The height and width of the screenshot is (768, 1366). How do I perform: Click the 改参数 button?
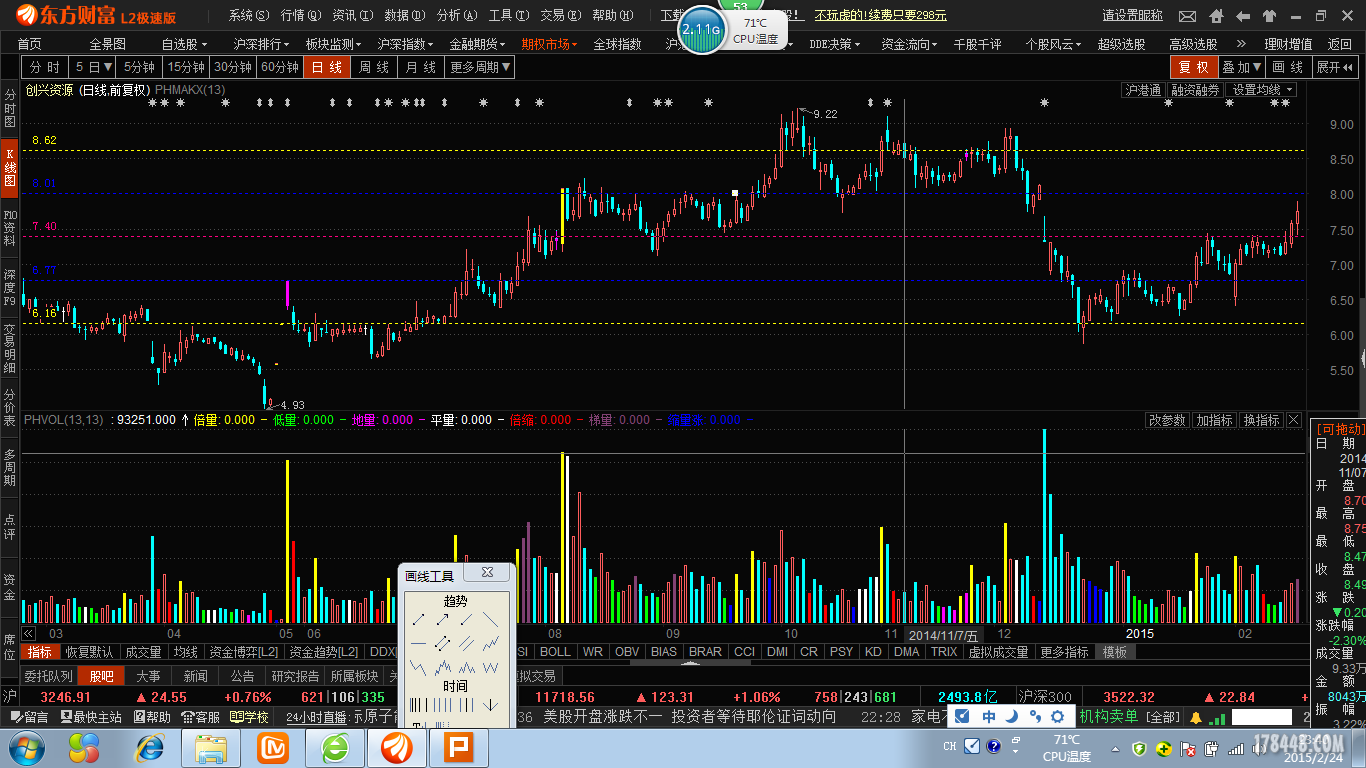coord(1167,420)
